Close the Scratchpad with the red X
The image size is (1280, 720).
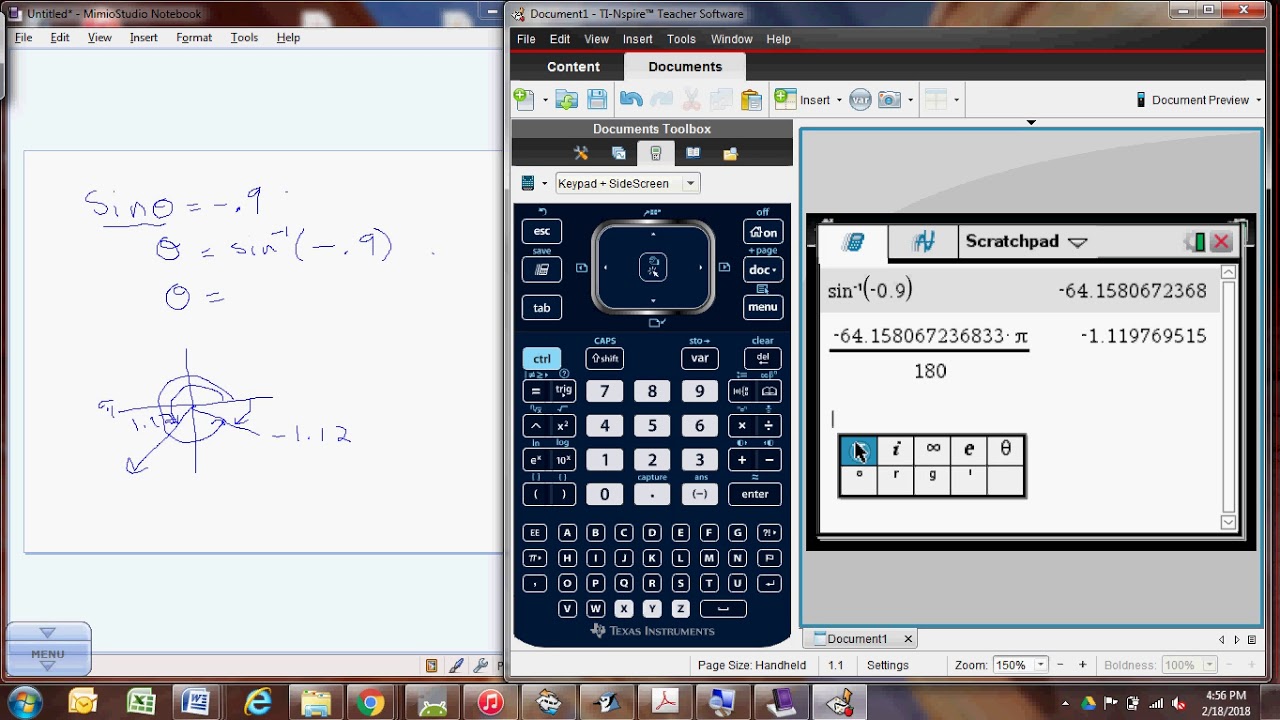click(x=1221, y=242)
